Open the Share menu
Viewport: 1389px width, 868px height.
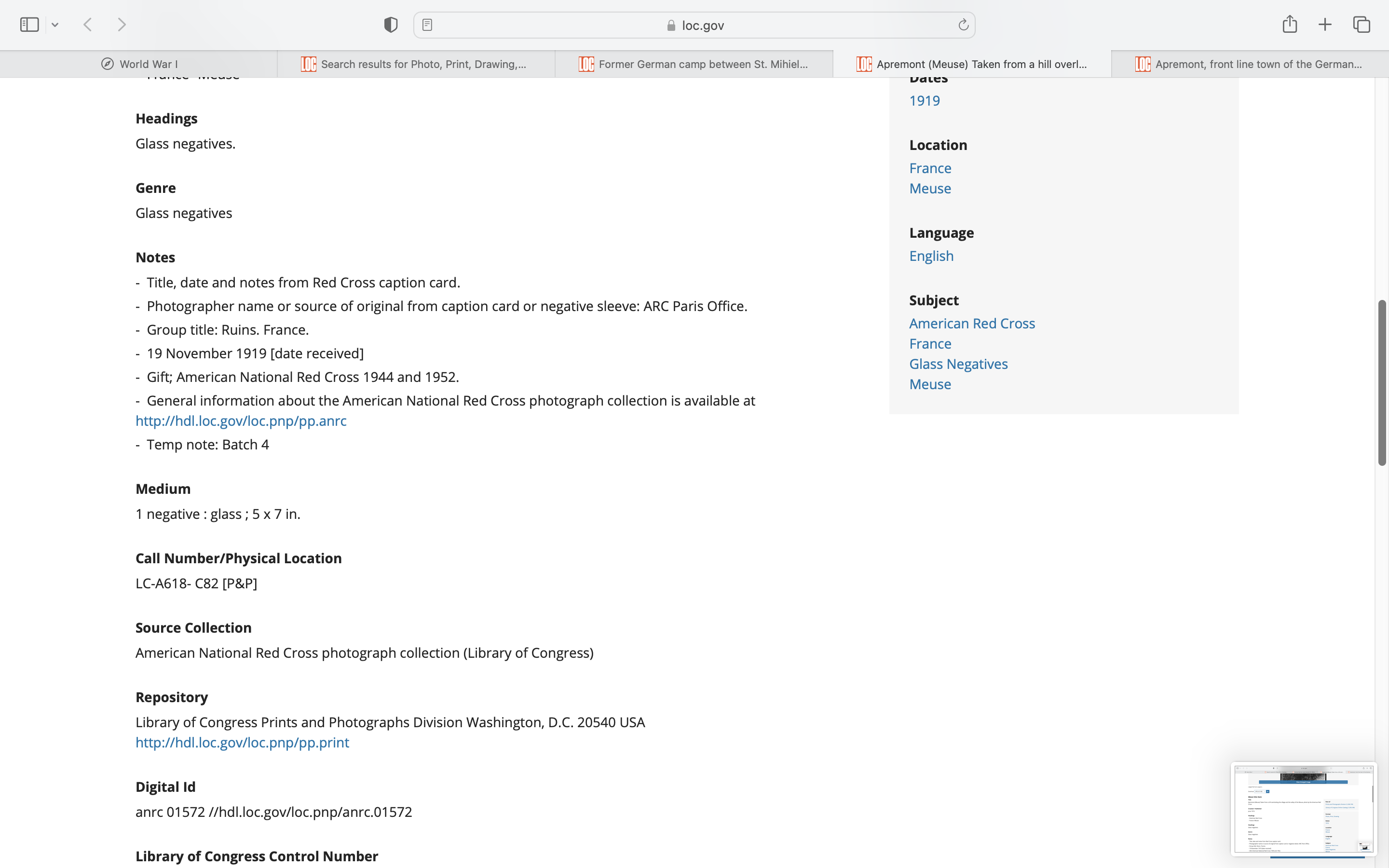(x=1290, y=24)
